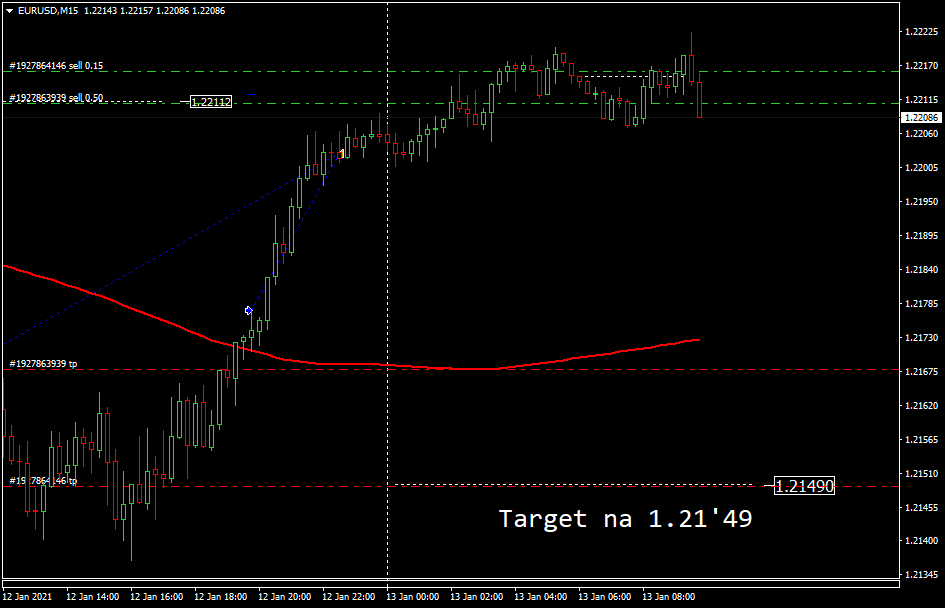Image resolution: width=945 pixels, height=608 pixels.
Task: Click the 1.21400 value on price scale
Action: point(922,541)
